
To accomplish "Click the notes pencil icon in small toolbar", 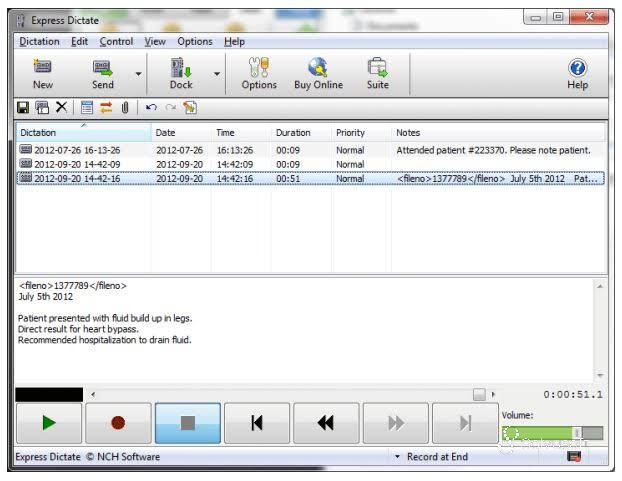I will 190,107.
